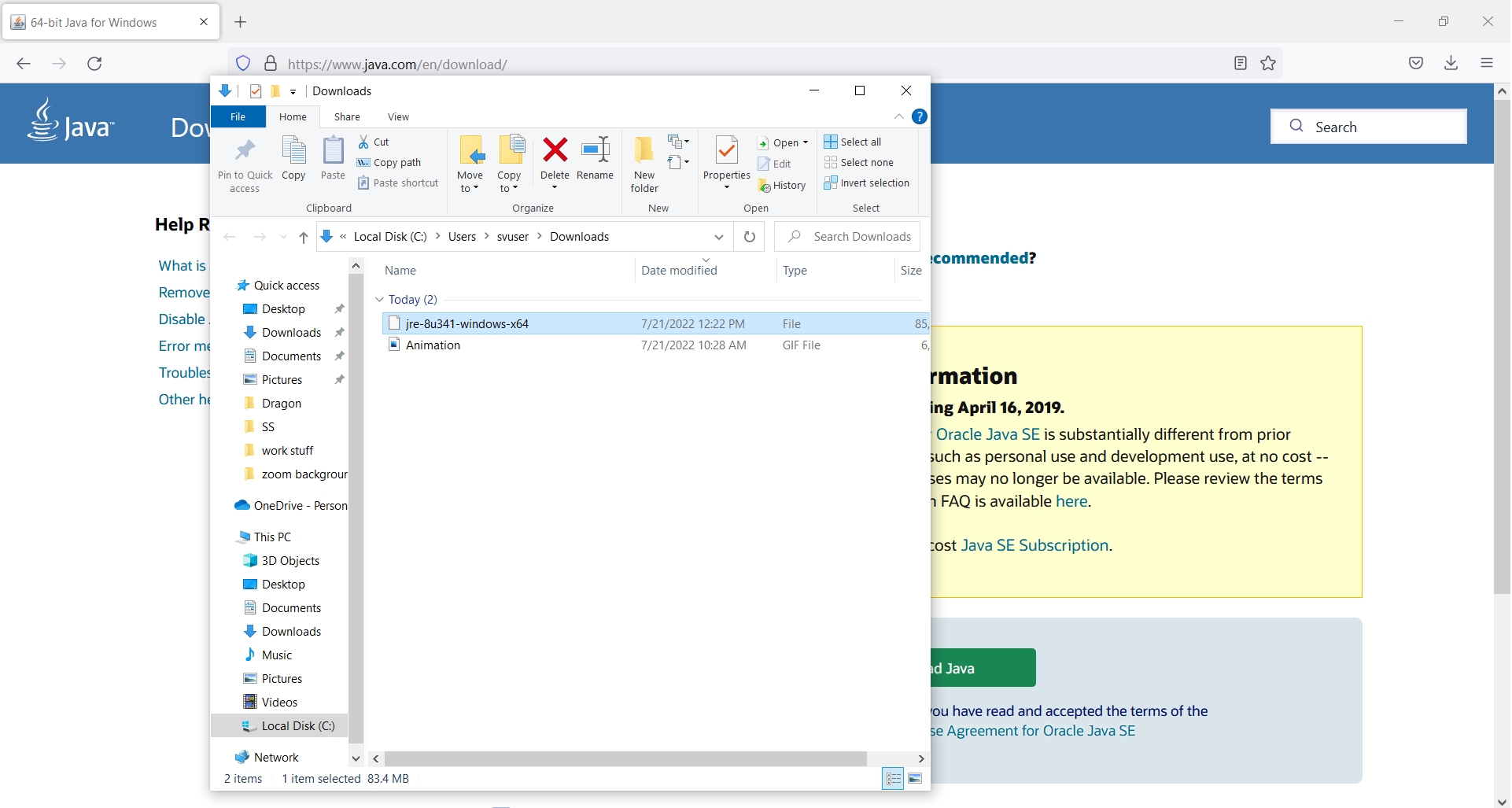Open file Properties
This screenshot has height=808, width=1512.
(x=726, y=164)
